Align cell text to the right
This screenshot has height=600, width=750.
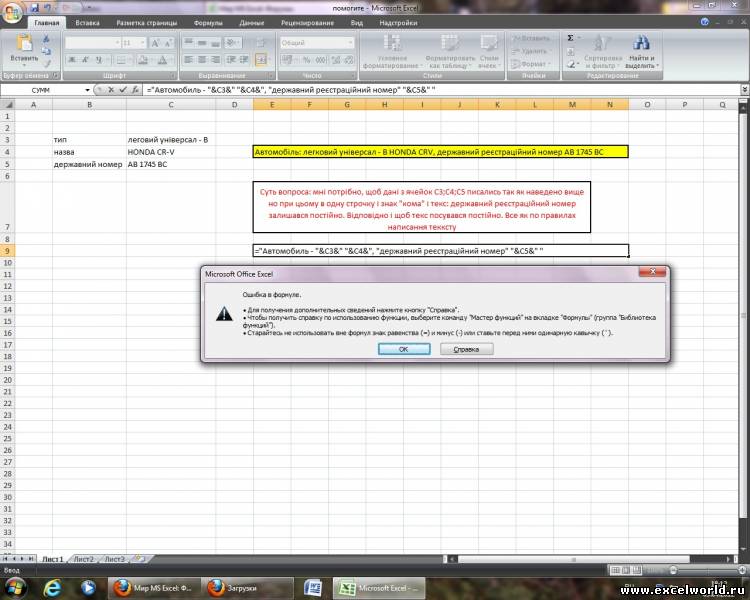(215, 60)
